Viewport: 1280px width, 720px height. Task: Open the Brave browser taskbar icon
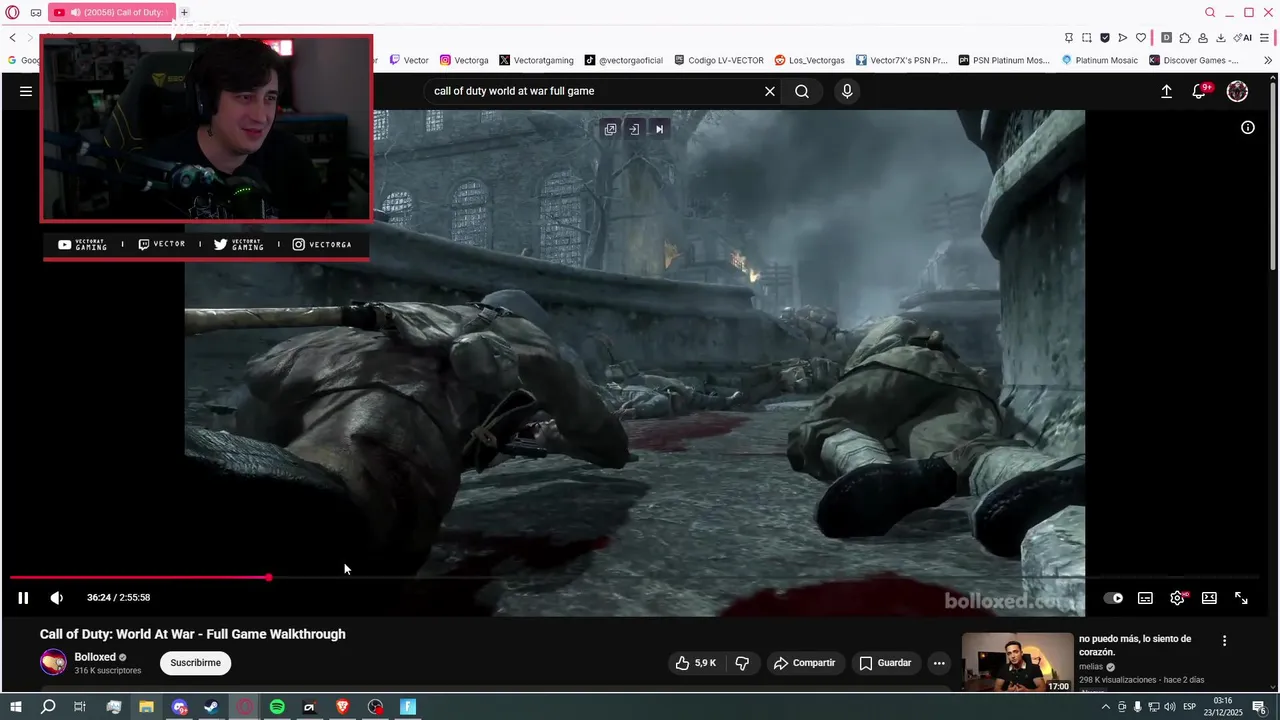pyautogui.click(x=342, y=707)
